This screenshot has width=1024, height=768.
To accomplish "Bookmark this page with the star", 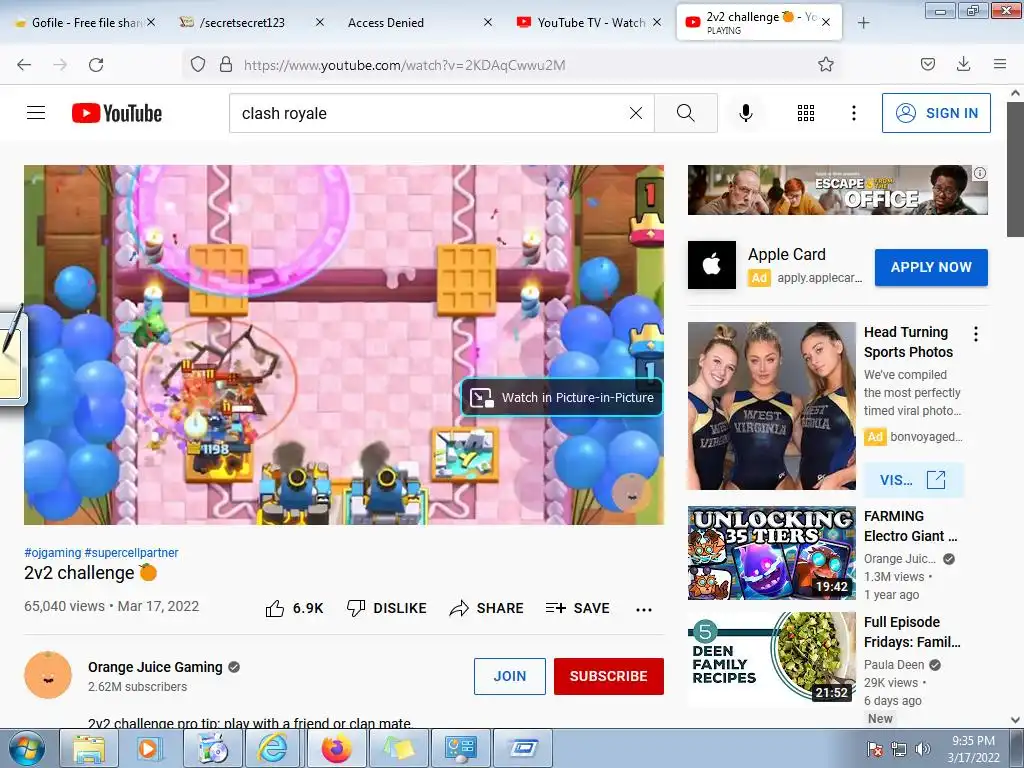I will click(x=826, y=65).
